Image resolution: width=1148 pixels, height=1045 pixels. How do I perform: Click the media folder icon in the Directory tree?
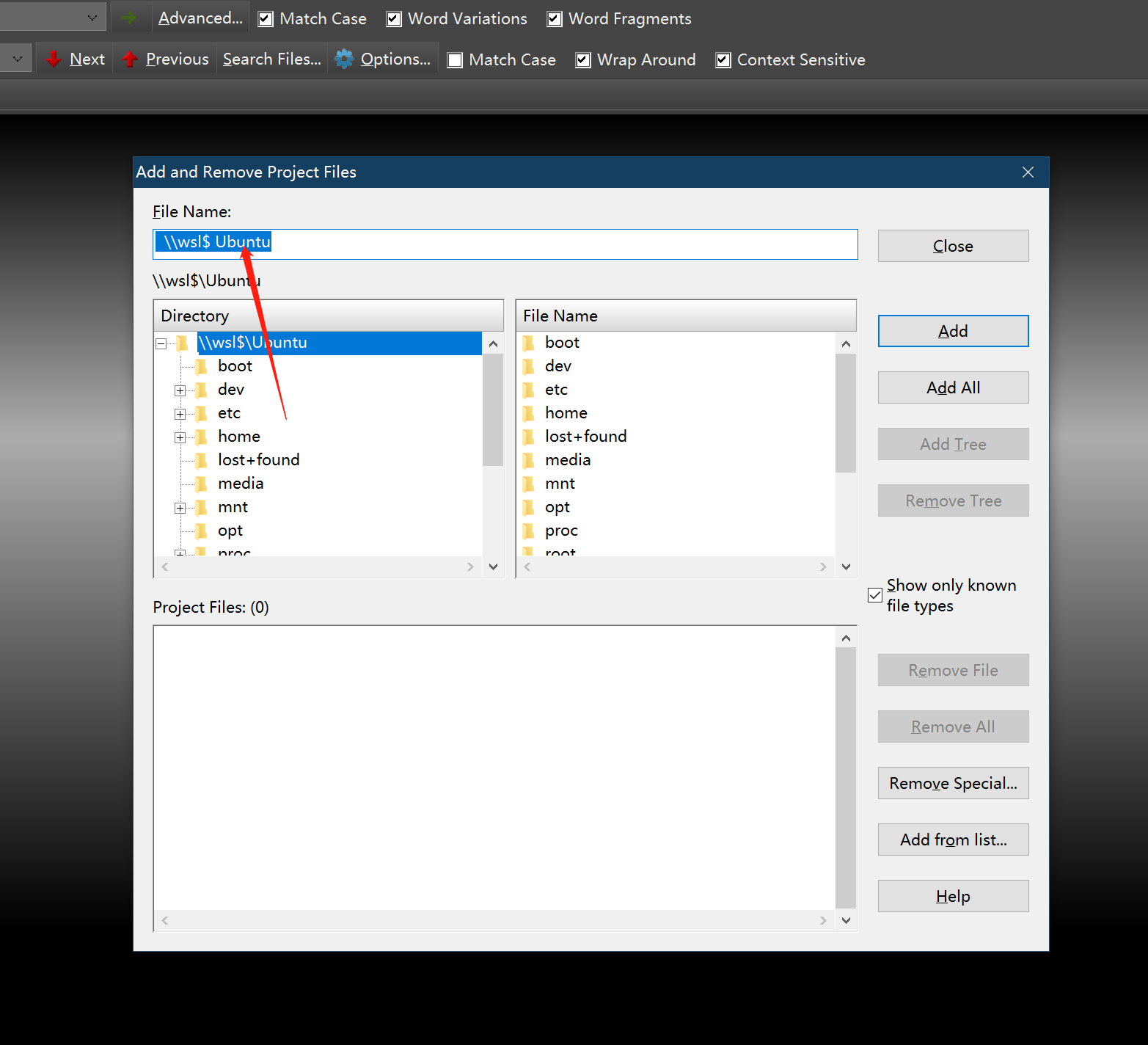(x=201, y=483)
